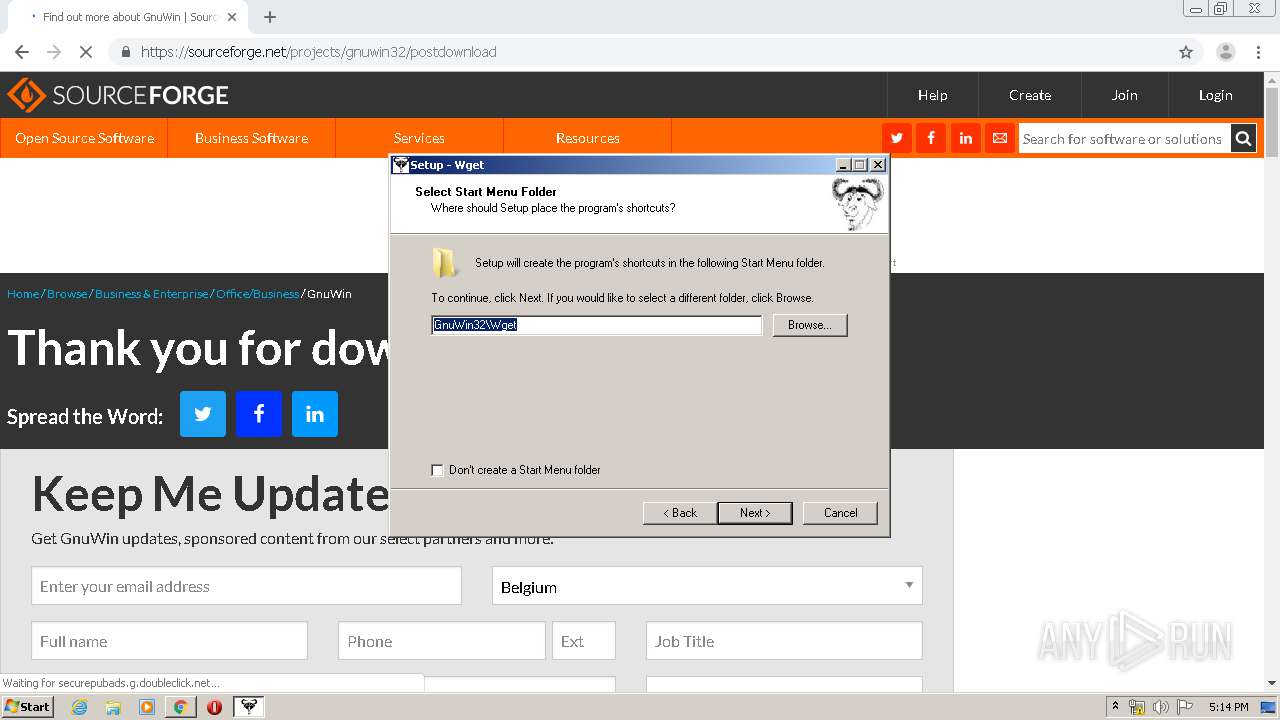The image size is (1280, 720).
Task: Click the Job Title field
Action: pos(784,641)
